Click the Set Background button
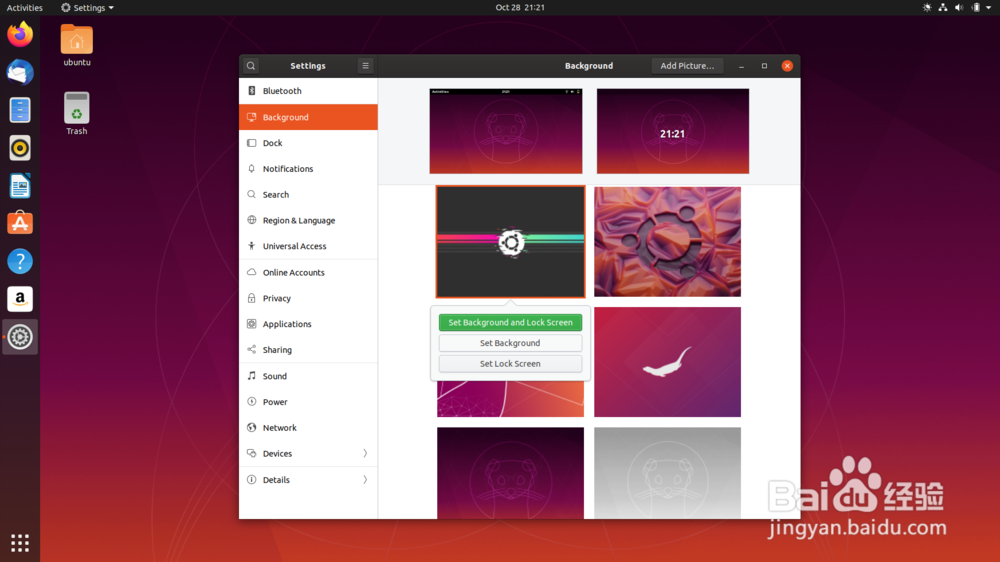This screenshot has width=1000, height=562. pyautogui.click(x=510, y=343)
